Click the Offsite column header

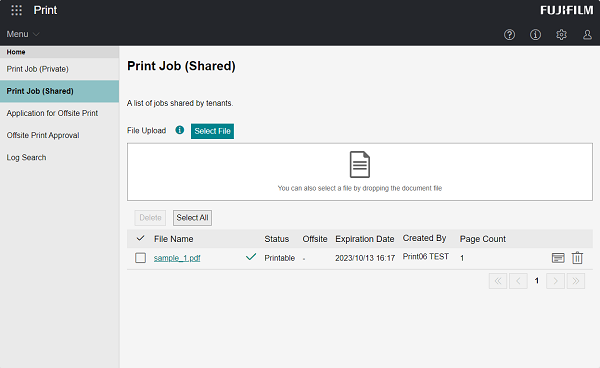(315, 239)
